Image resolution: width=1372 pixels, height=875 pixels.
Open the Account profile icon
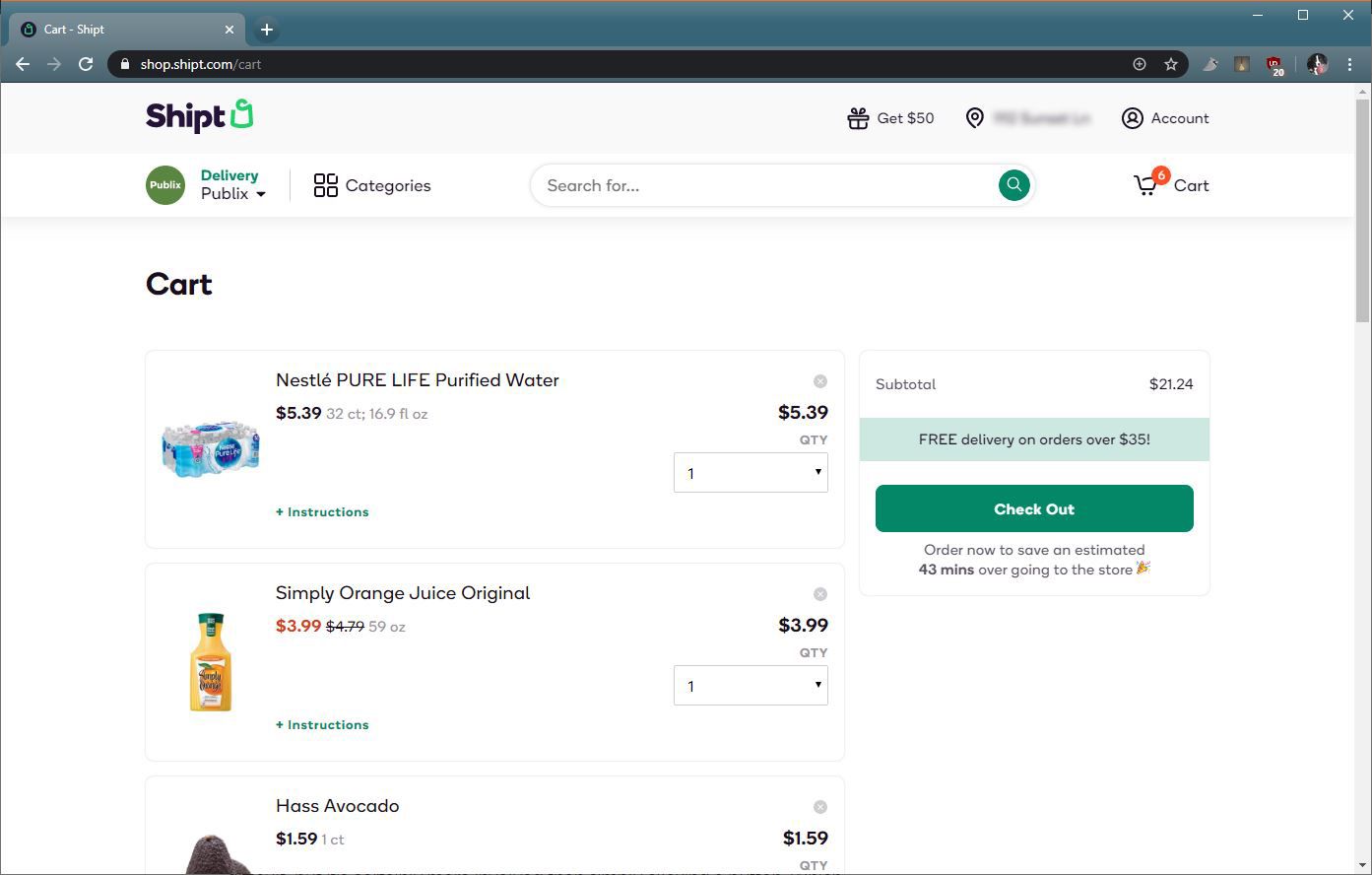[x=1132, y=118]
